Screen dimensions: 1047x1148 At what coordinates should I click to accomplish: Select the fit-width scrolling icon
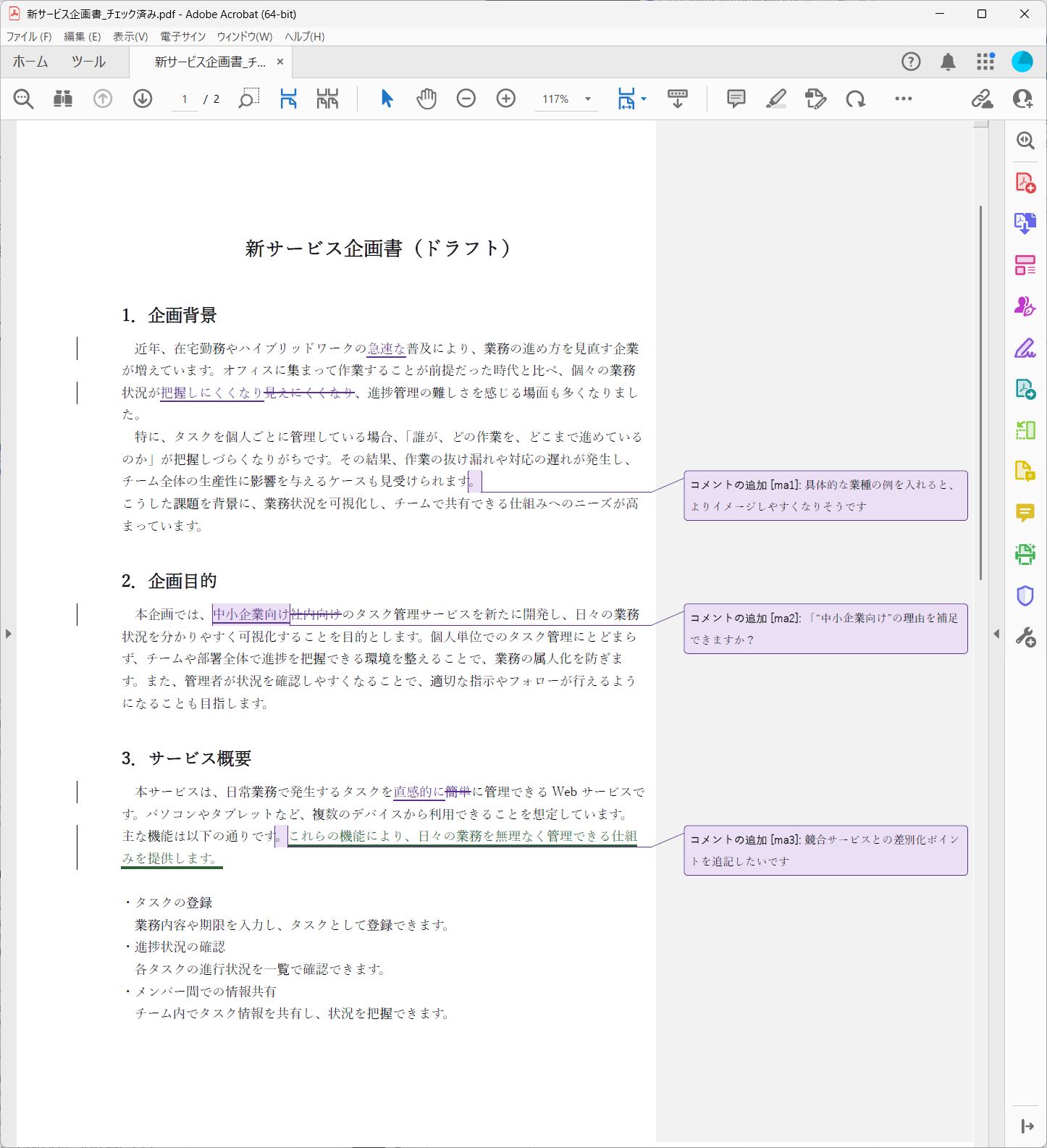click(288, 99)
